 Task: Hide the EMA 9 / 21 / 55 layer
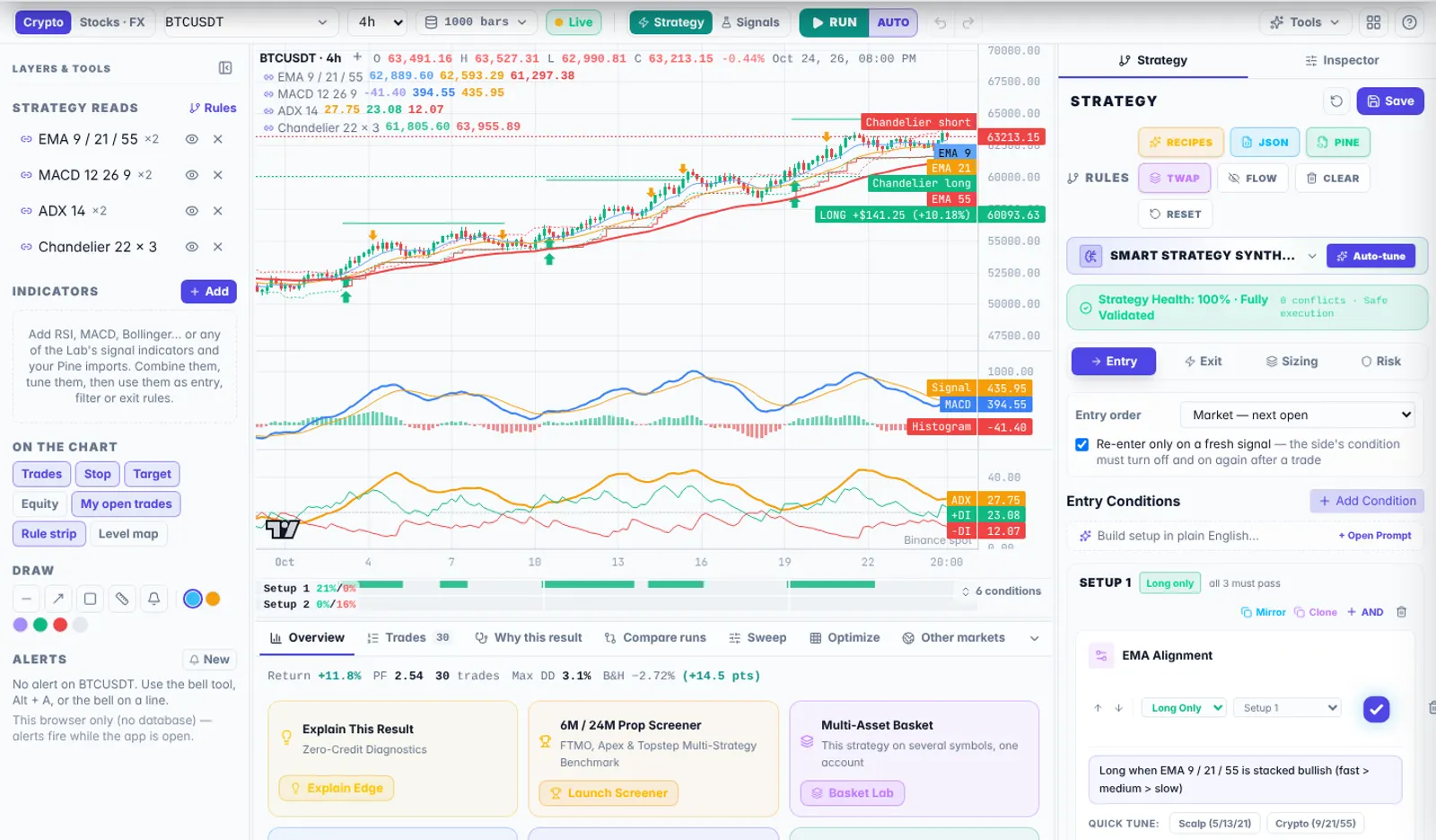191,139
